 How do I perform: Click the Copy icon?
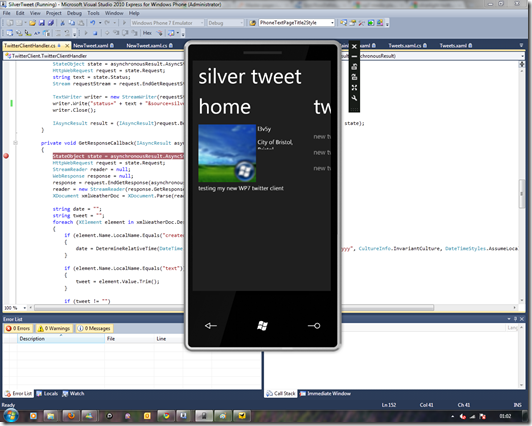click(72, 23)
